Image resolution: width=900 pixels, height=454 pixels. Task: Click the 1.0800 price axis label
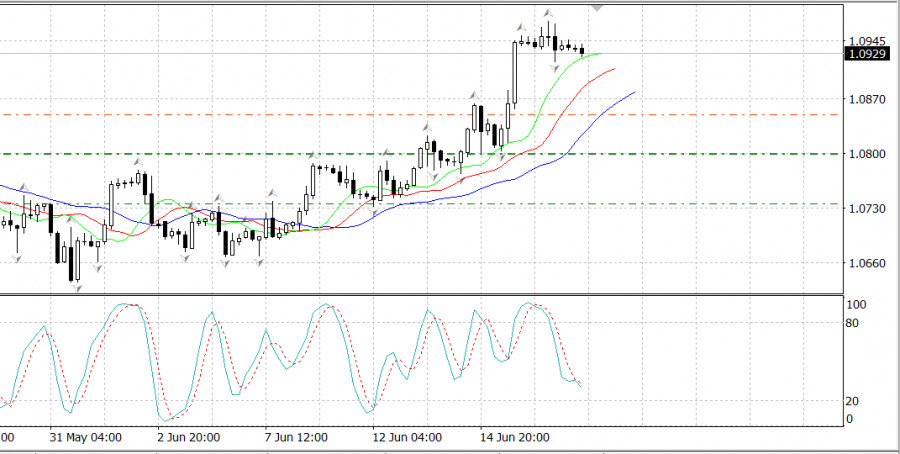tap(864, 154)
